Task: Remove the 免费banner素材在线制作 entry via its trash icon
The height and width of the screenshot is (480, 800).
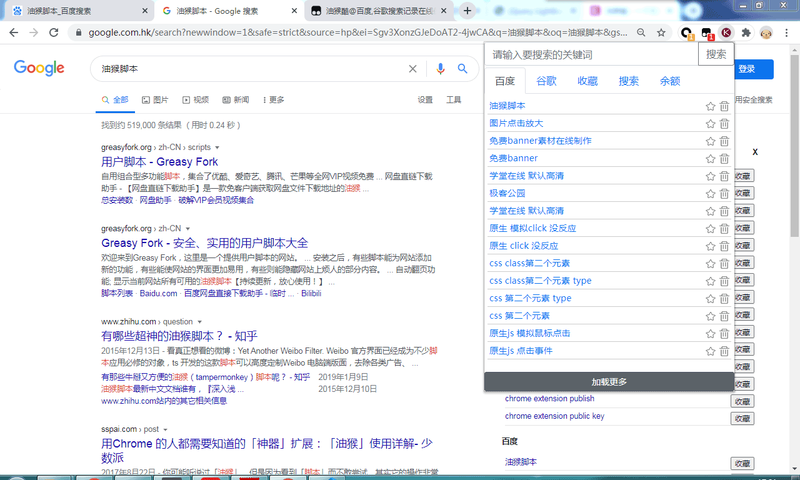Action: coord(724,141)
